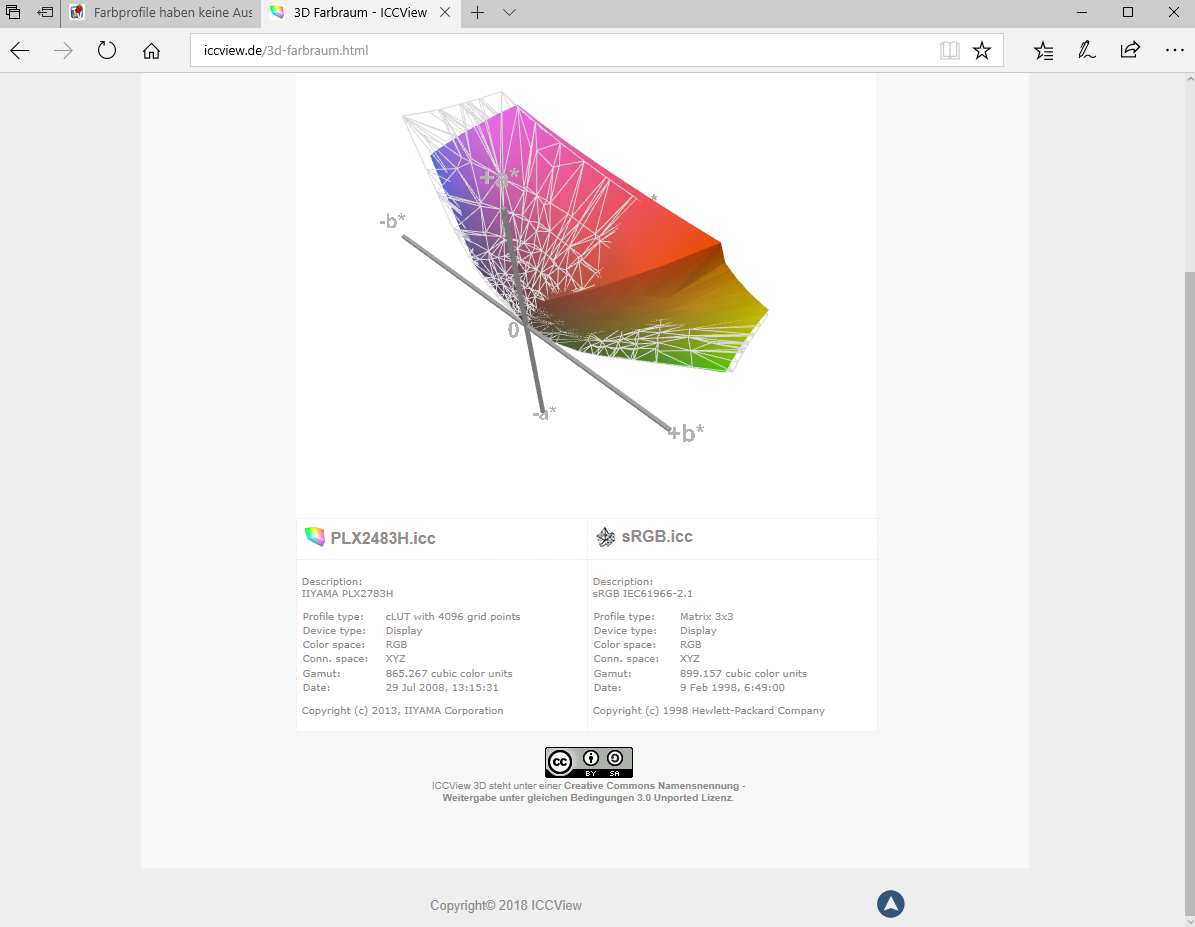Image resolution: width=1195 pixels, height=927 pixels.
Task: Click the browser back arrow
Action: 20,50
